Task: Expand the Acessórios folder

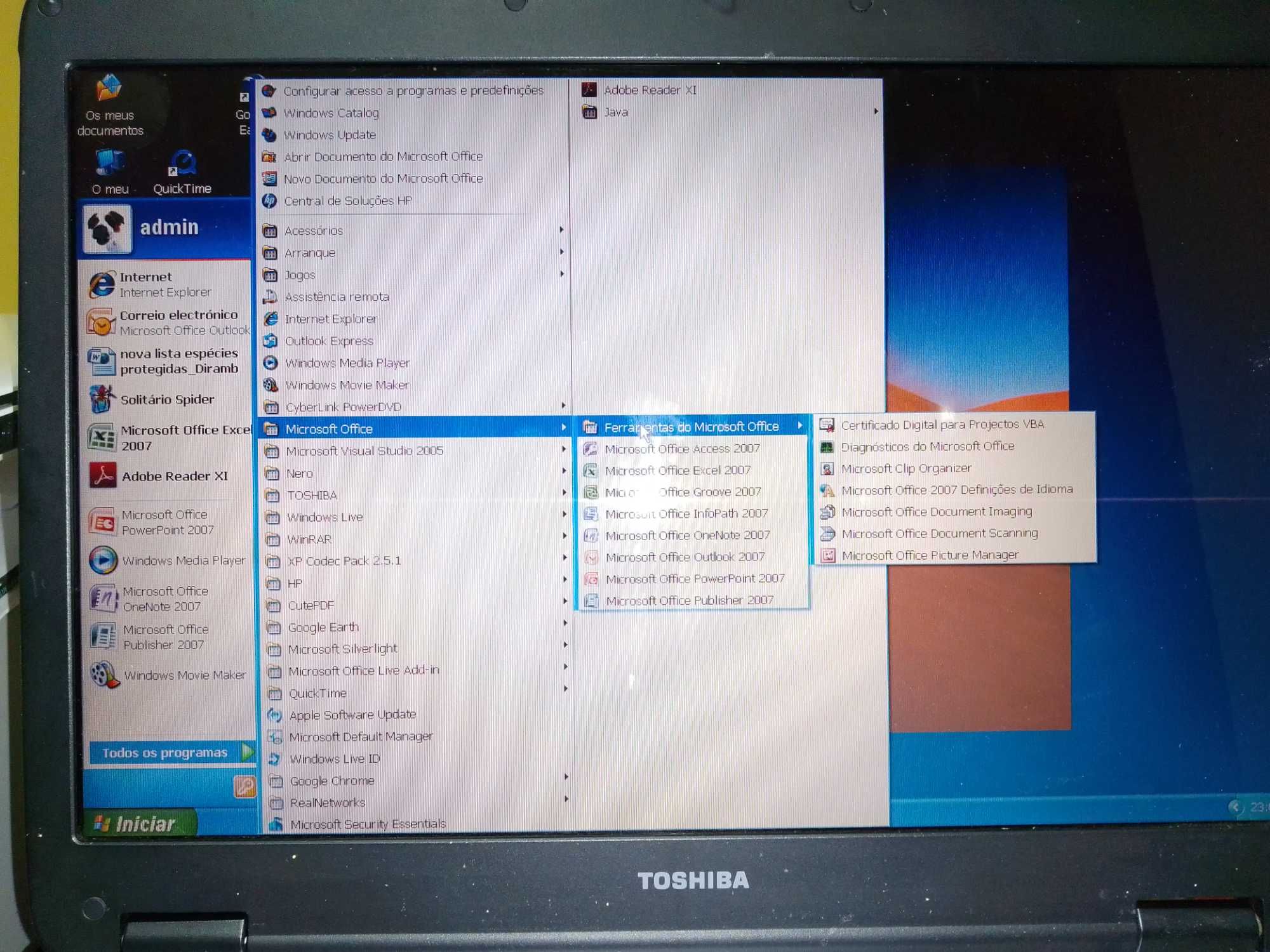Action: coord(414,230)
